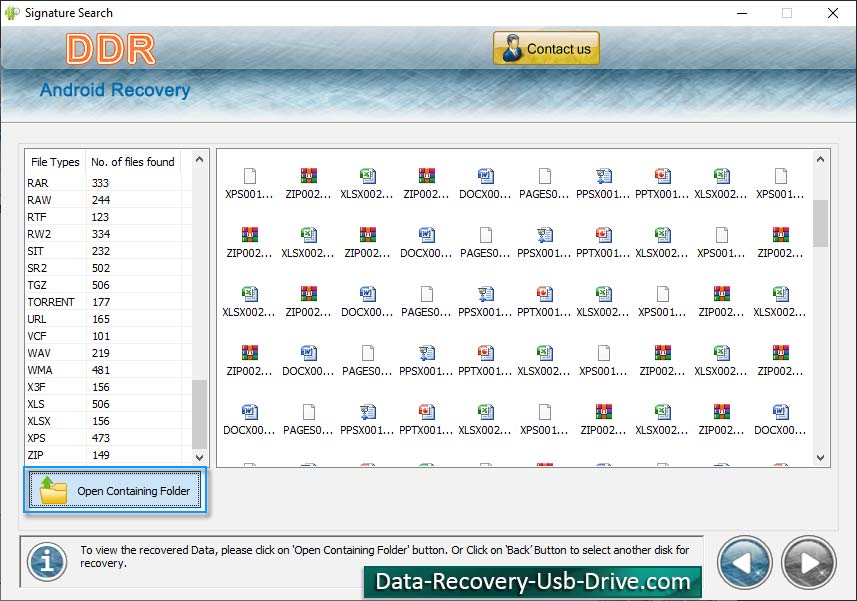Select the RTF file type row
Viewport: 857px width, 601px height.
(108, 216)
